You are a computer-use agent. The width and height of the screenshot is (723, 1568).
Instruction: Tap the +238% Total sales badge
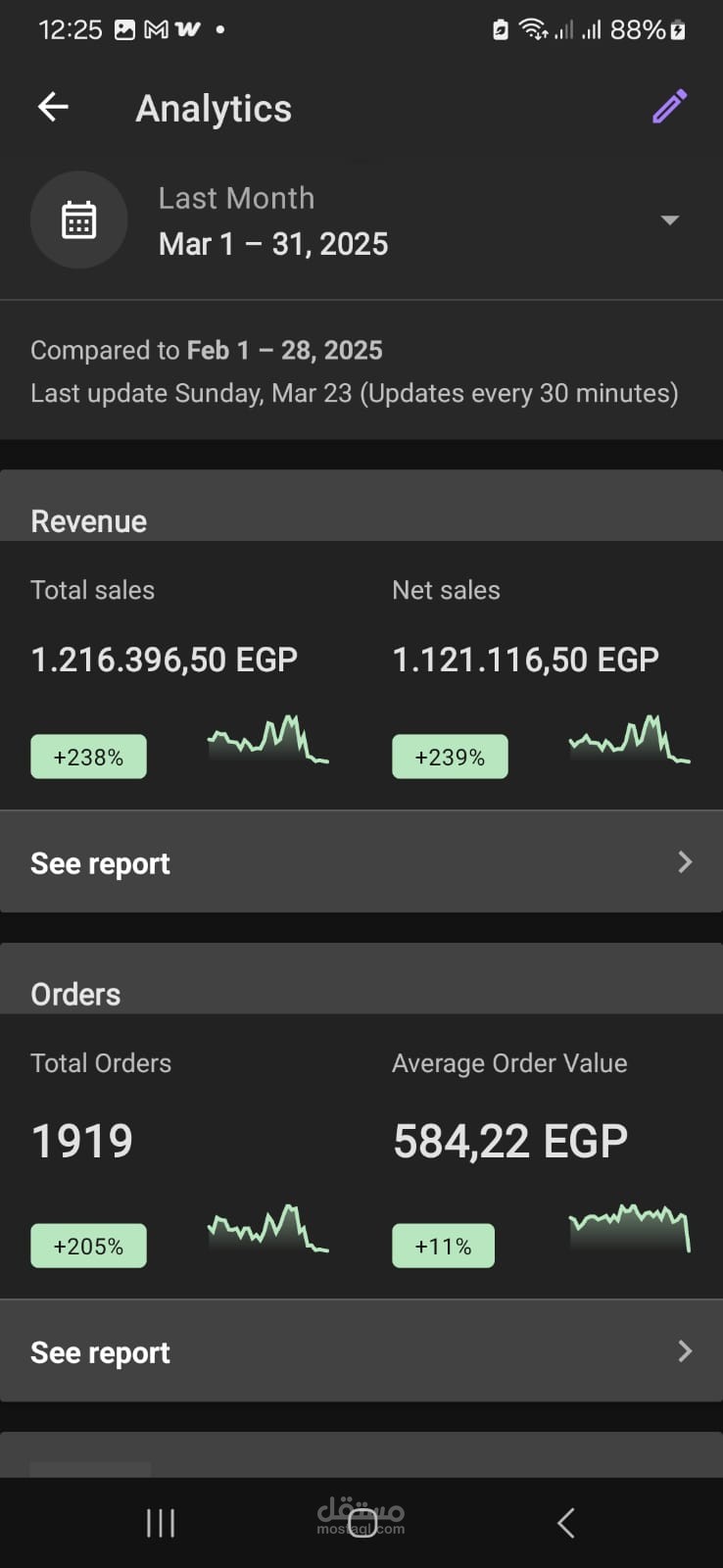(88, 757)
